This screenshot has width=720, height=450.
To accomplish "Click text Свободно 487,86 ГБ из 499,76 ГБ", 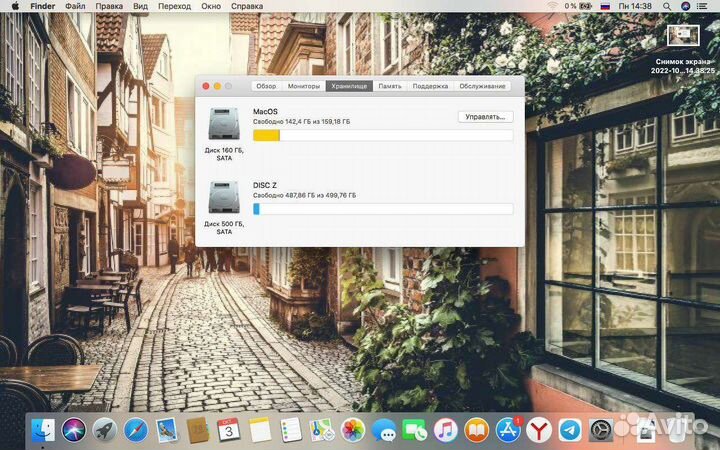I will (304, 195).
